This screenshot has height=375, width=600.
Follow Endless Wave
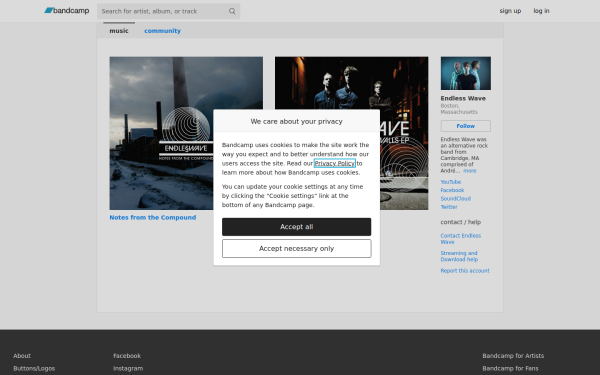pos(465,126)
